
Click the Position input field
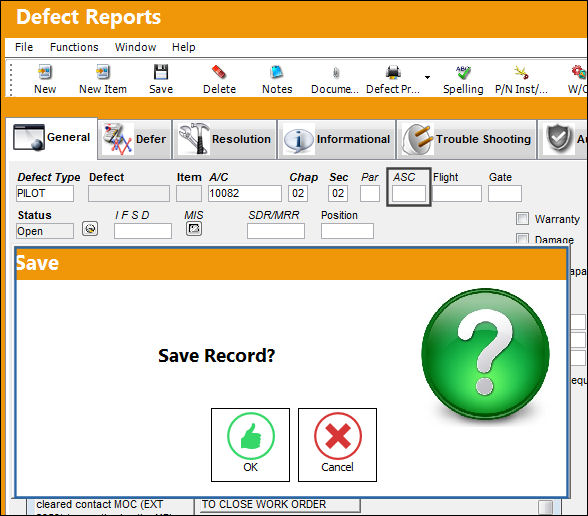point(347,231)
